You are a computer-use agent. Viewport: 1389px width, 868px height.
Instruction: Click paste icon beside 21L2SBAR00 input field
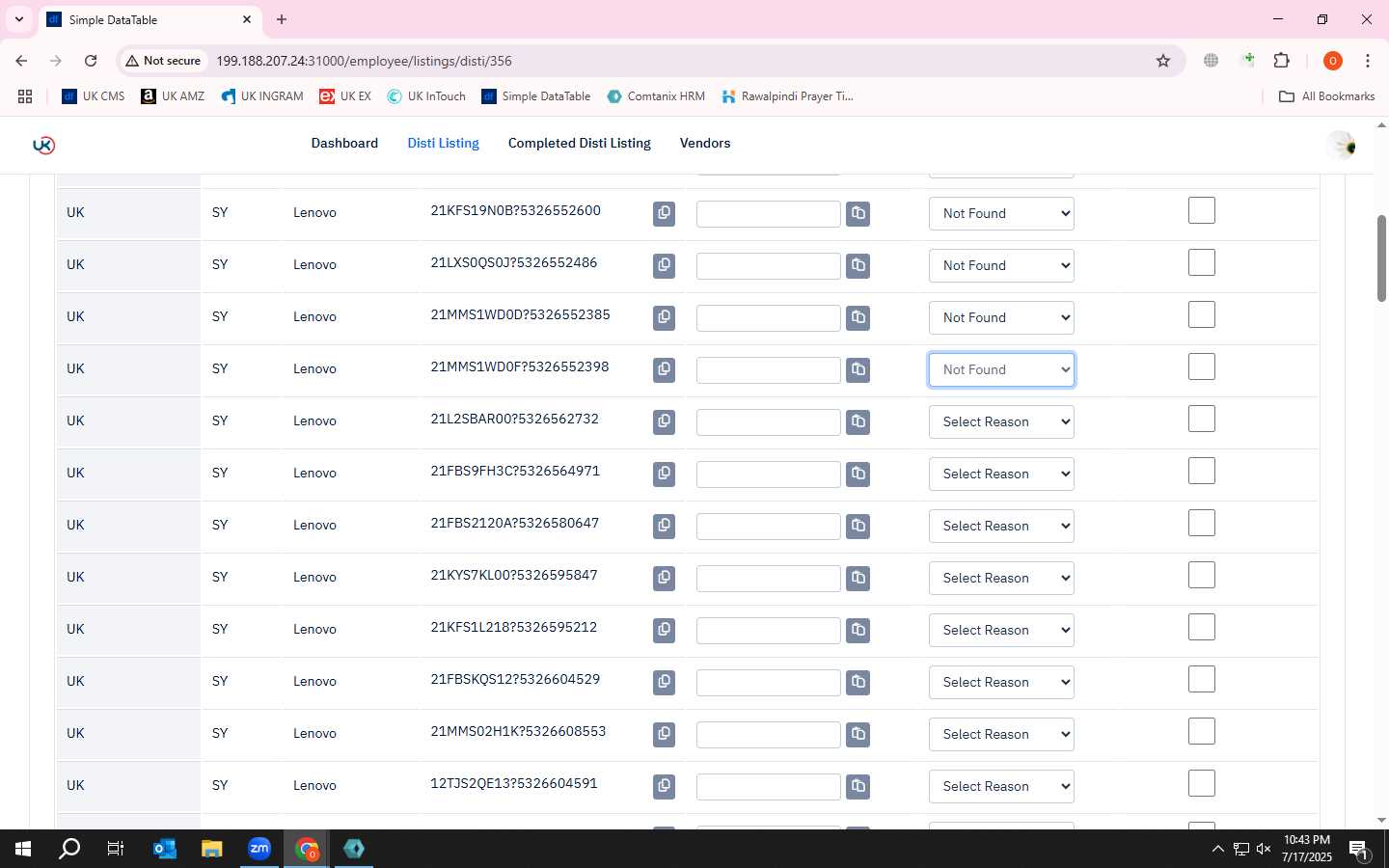click(858, 421)
